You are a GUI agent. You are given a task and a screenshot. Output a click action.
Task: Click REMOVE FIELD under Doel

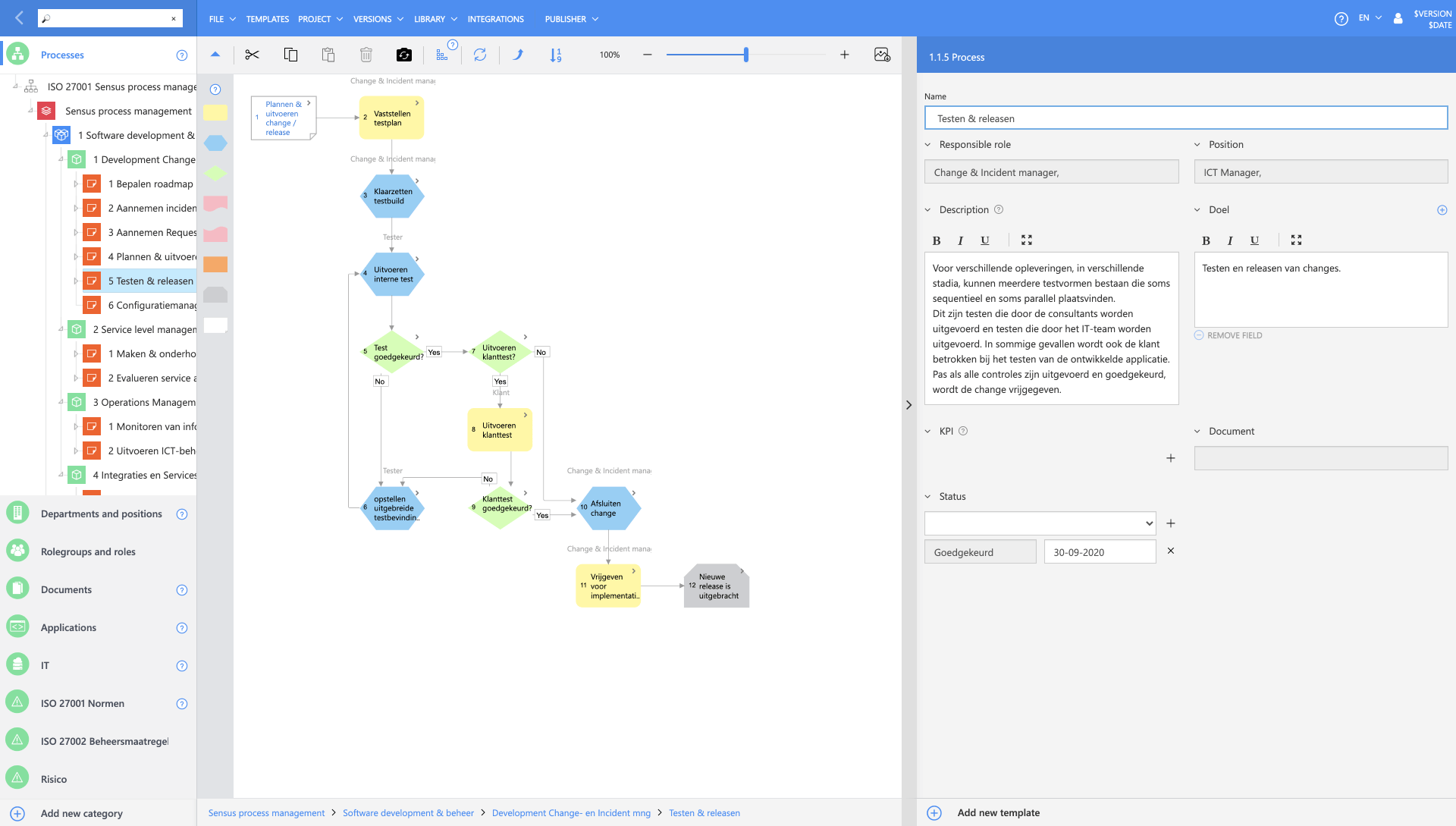(x=1228, y=335)
